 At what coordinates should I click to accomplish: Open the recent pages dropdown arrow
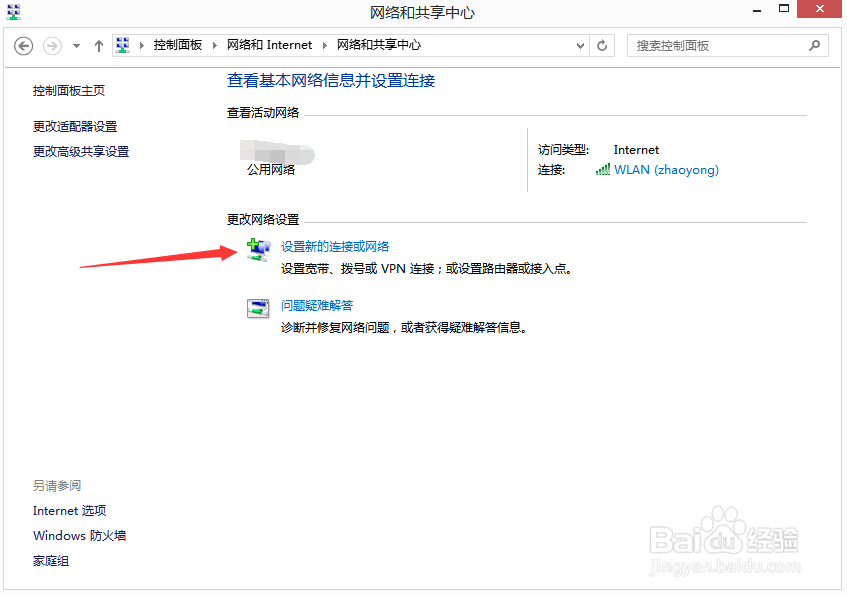(75, 45)
